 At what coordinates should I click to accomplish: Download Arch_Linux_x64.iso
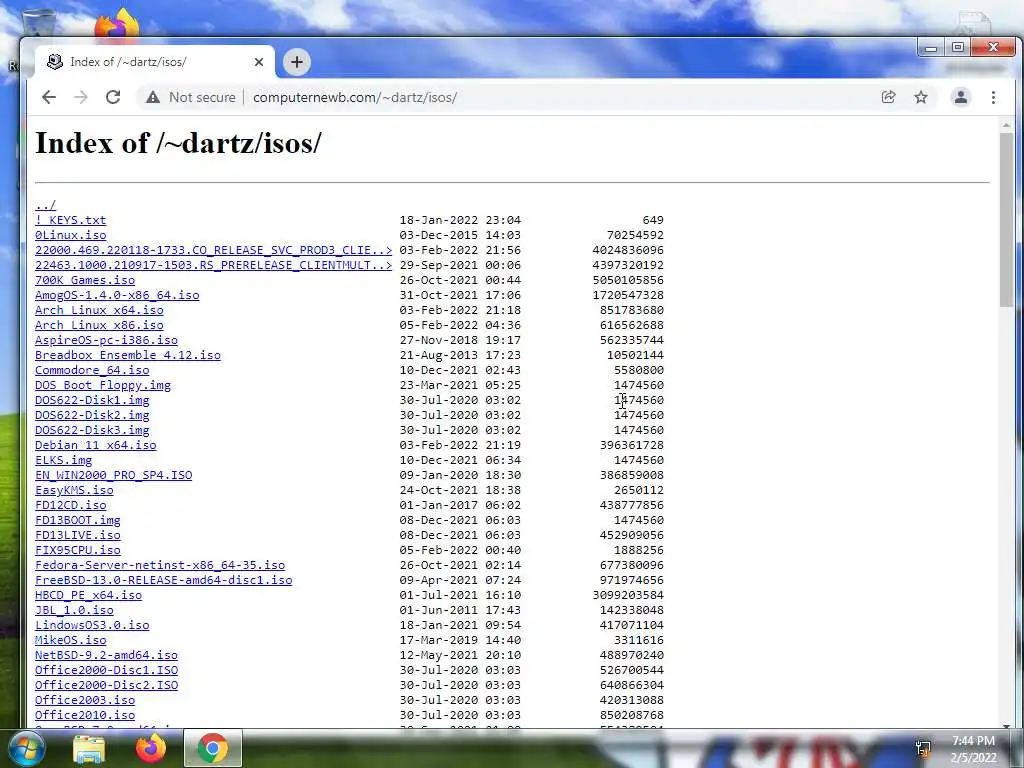pos(99,310)
